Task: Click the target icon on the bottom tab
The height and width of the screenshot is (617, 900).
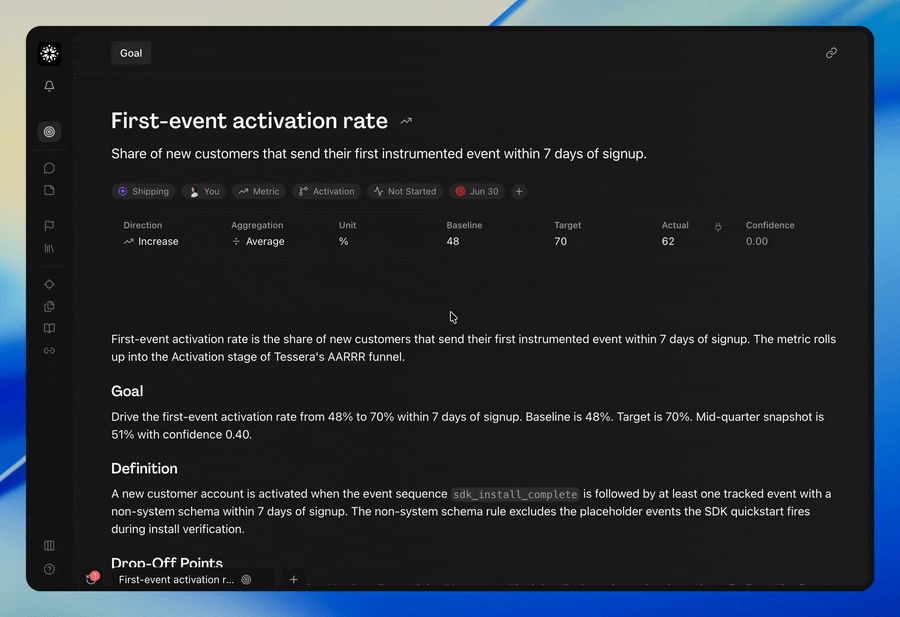Action: (246, 580)
